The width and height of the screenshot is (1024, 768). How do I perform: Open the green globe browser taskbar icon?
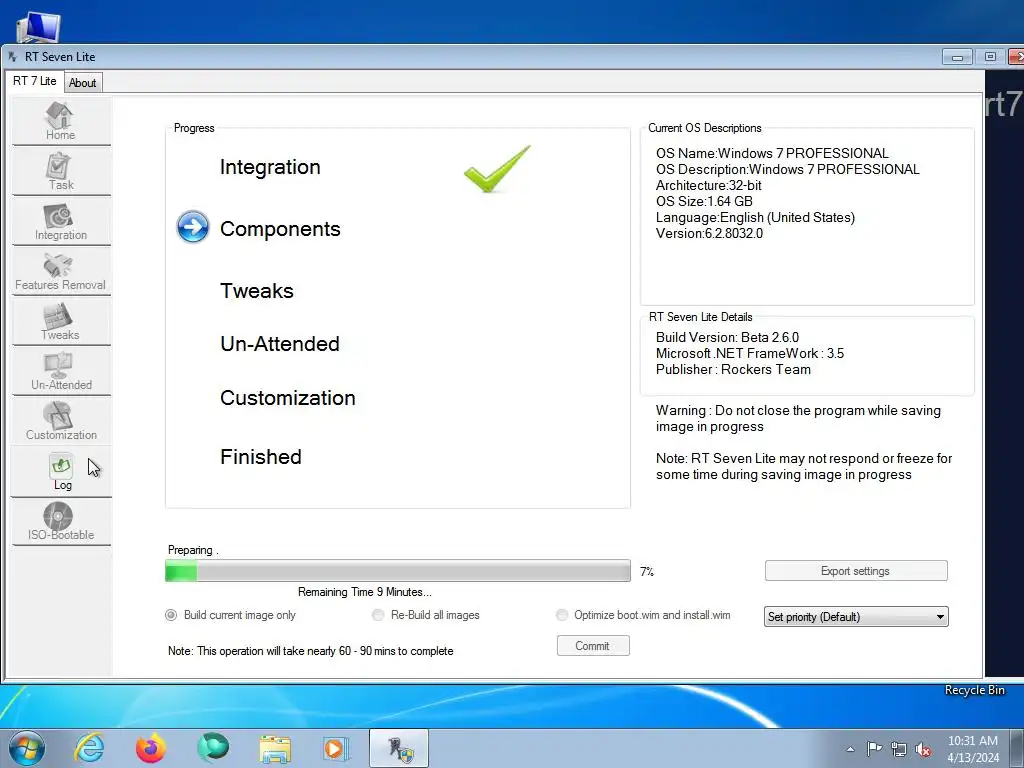tap(213, 747)
